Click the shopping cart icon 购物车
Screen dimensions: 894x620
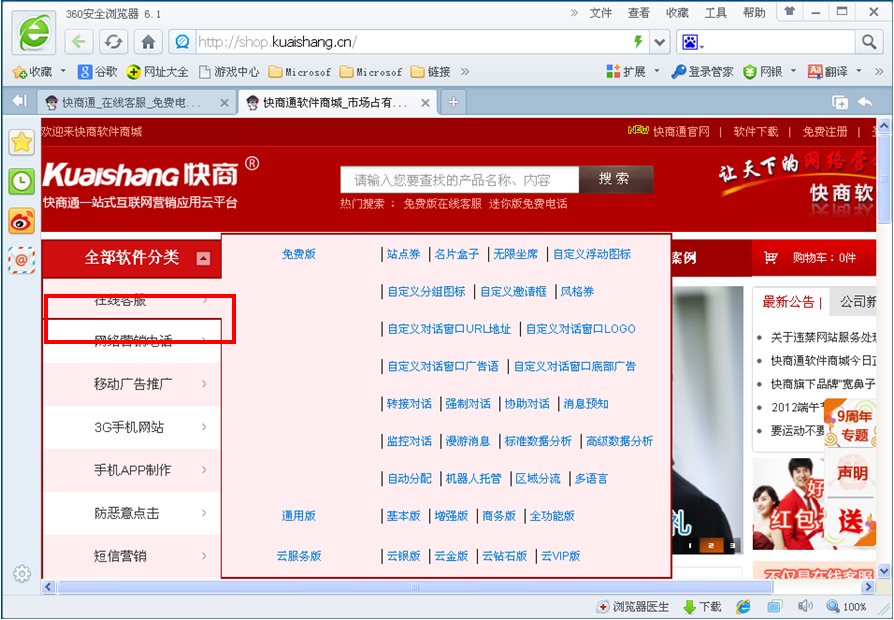click(771, 258)
